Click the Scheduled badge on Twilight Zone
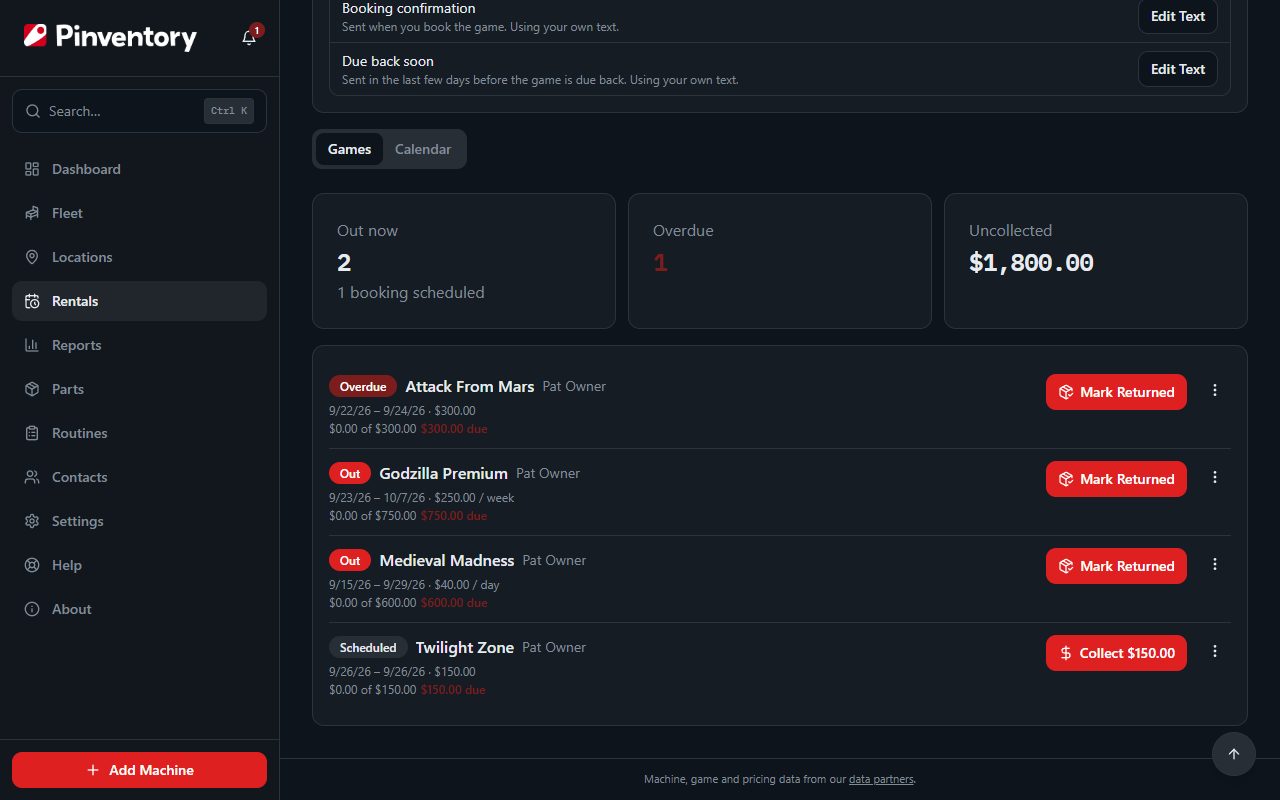 368,648
